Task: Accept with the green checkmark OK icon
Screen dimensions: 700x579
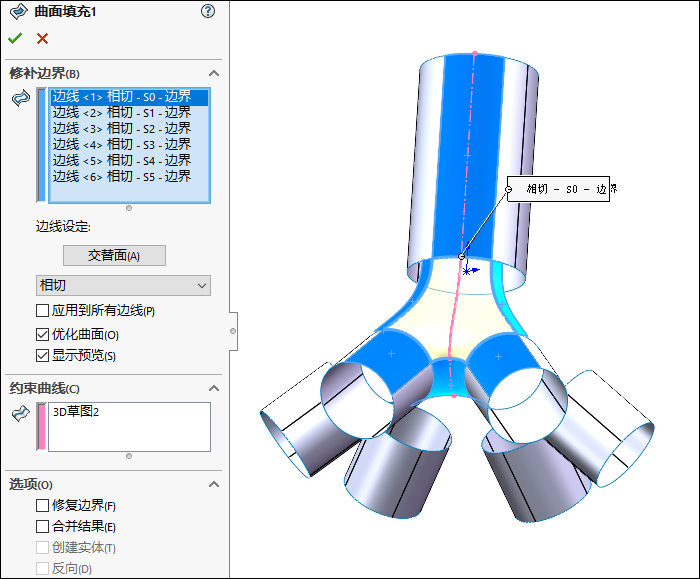Action: coord(15,38)
